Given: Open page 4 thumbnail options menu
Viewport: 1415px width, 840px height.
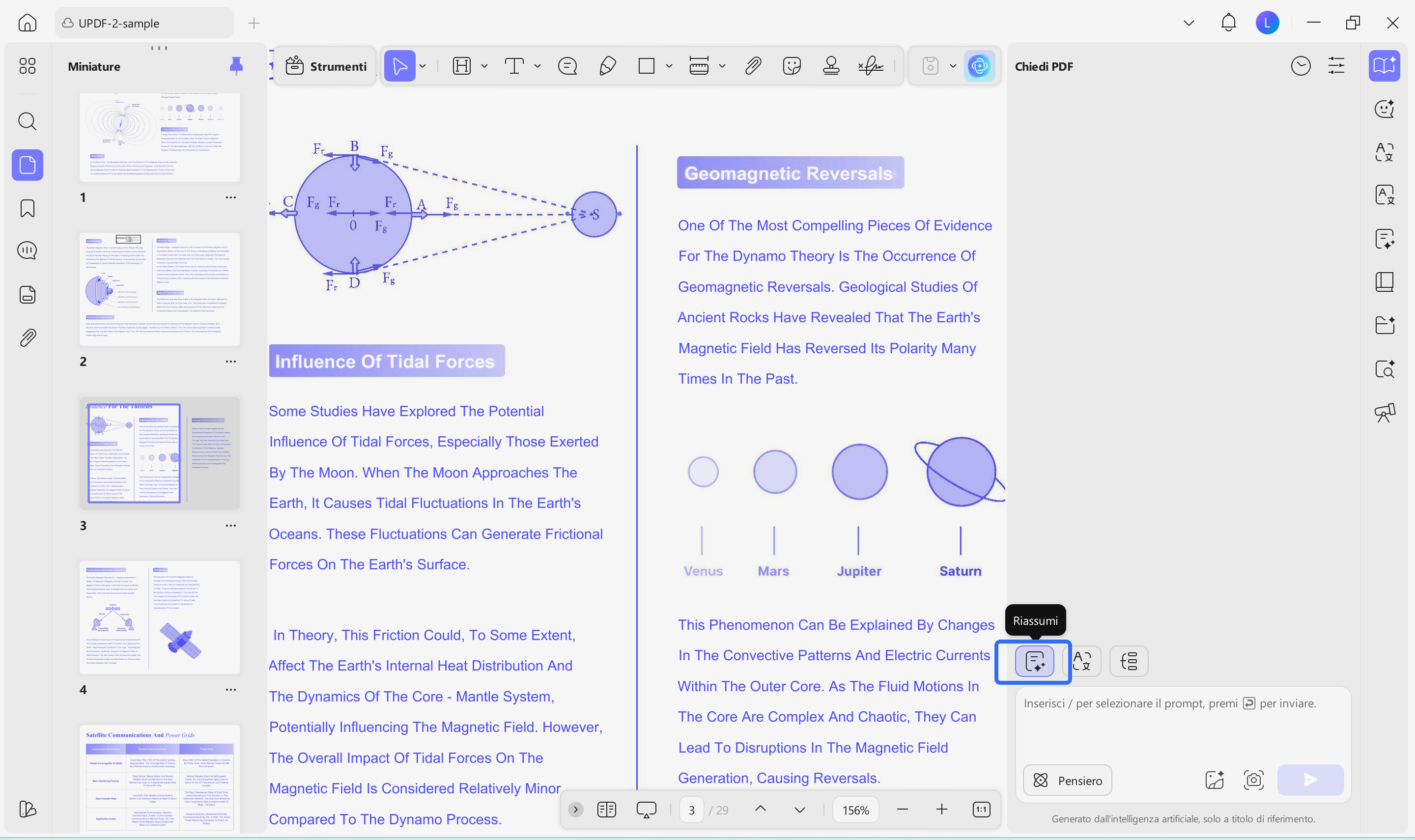Looking at the screenshot, I should pyautogui.click(x=231, y=689).
